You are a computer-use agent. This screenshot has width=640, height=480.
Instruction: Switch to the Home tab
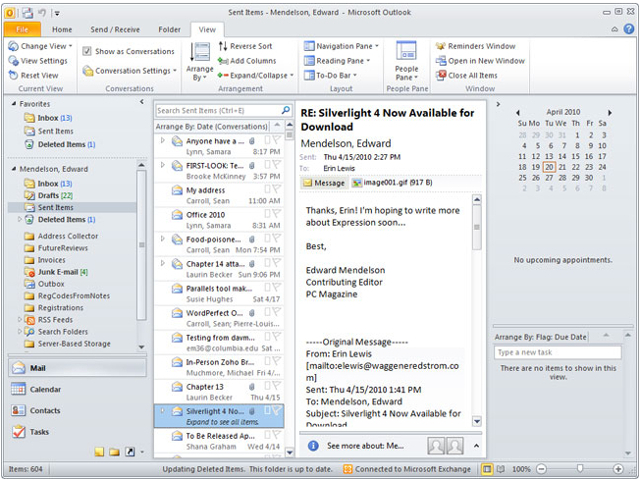pyautogui.click(x=62, y=29)
